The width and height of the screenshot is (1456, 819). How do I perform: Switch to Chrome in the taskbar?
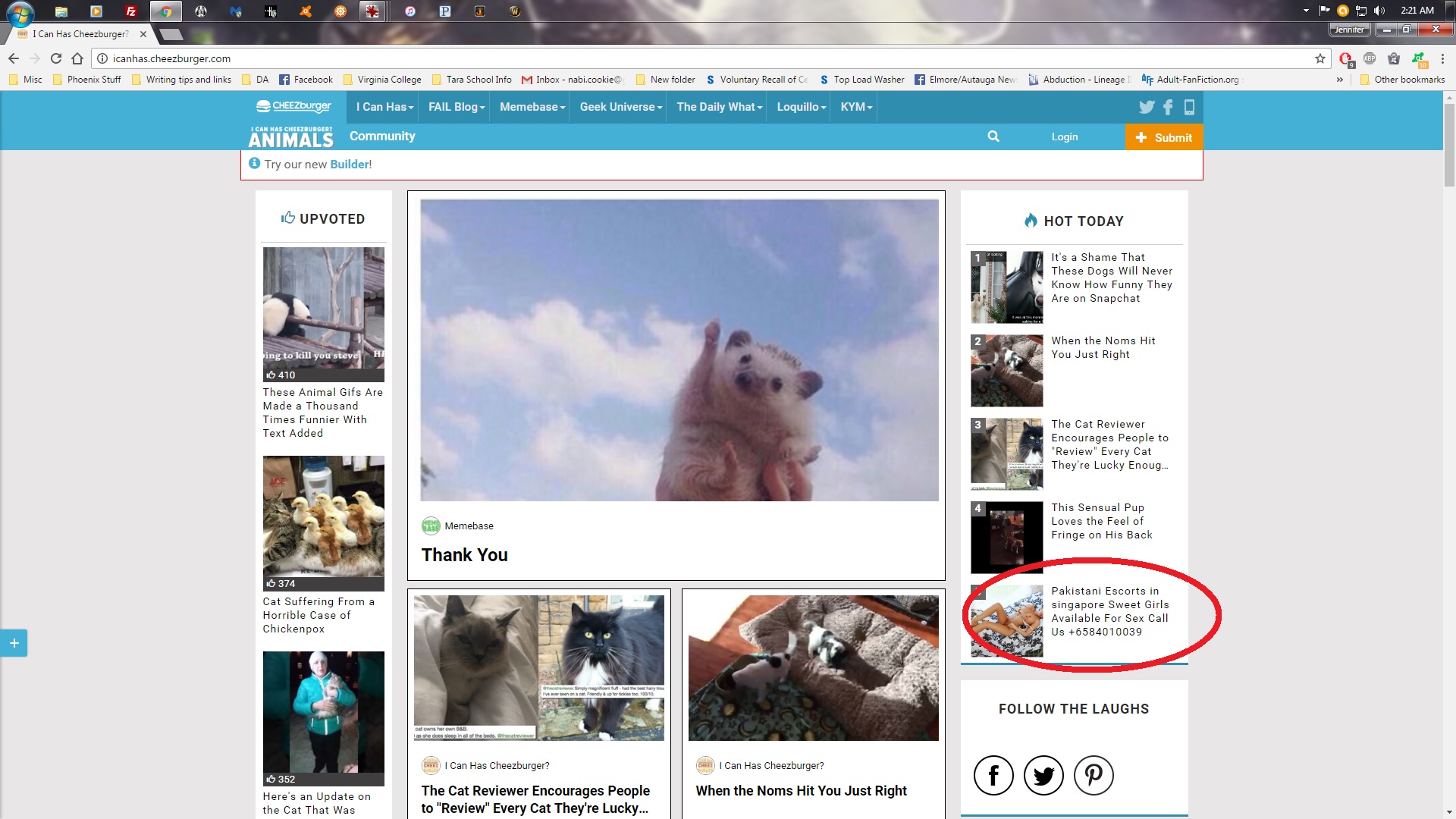165,11
